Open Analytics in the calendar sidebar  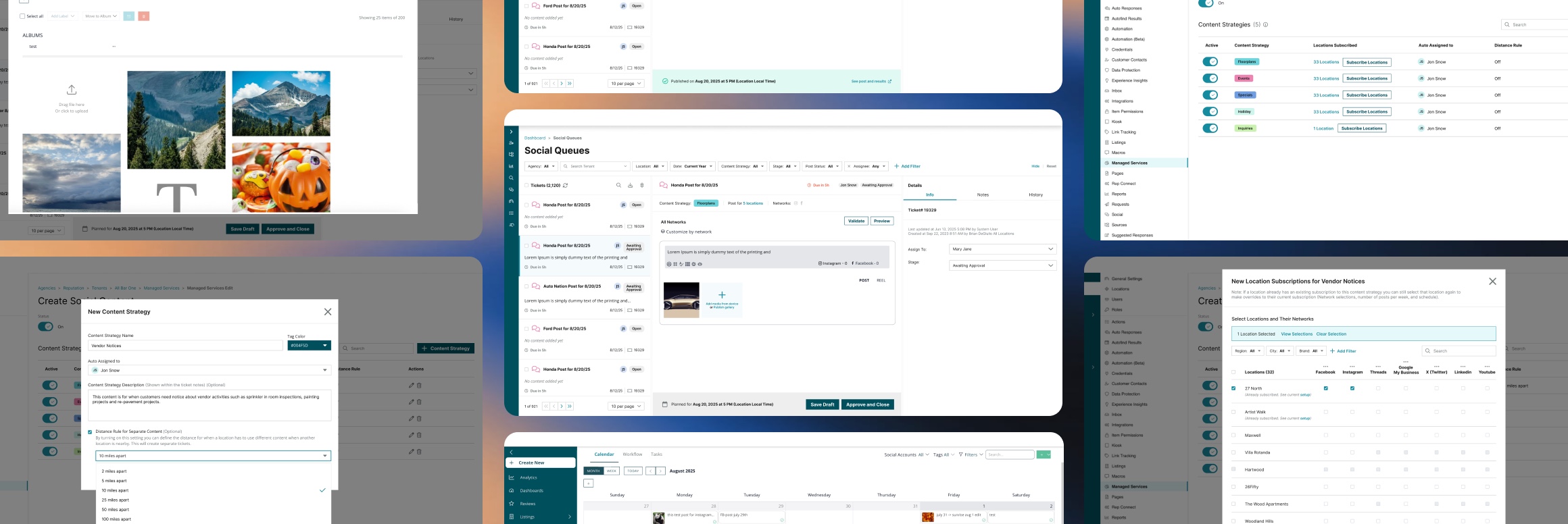pyautogui.click(x=528, y=477)
